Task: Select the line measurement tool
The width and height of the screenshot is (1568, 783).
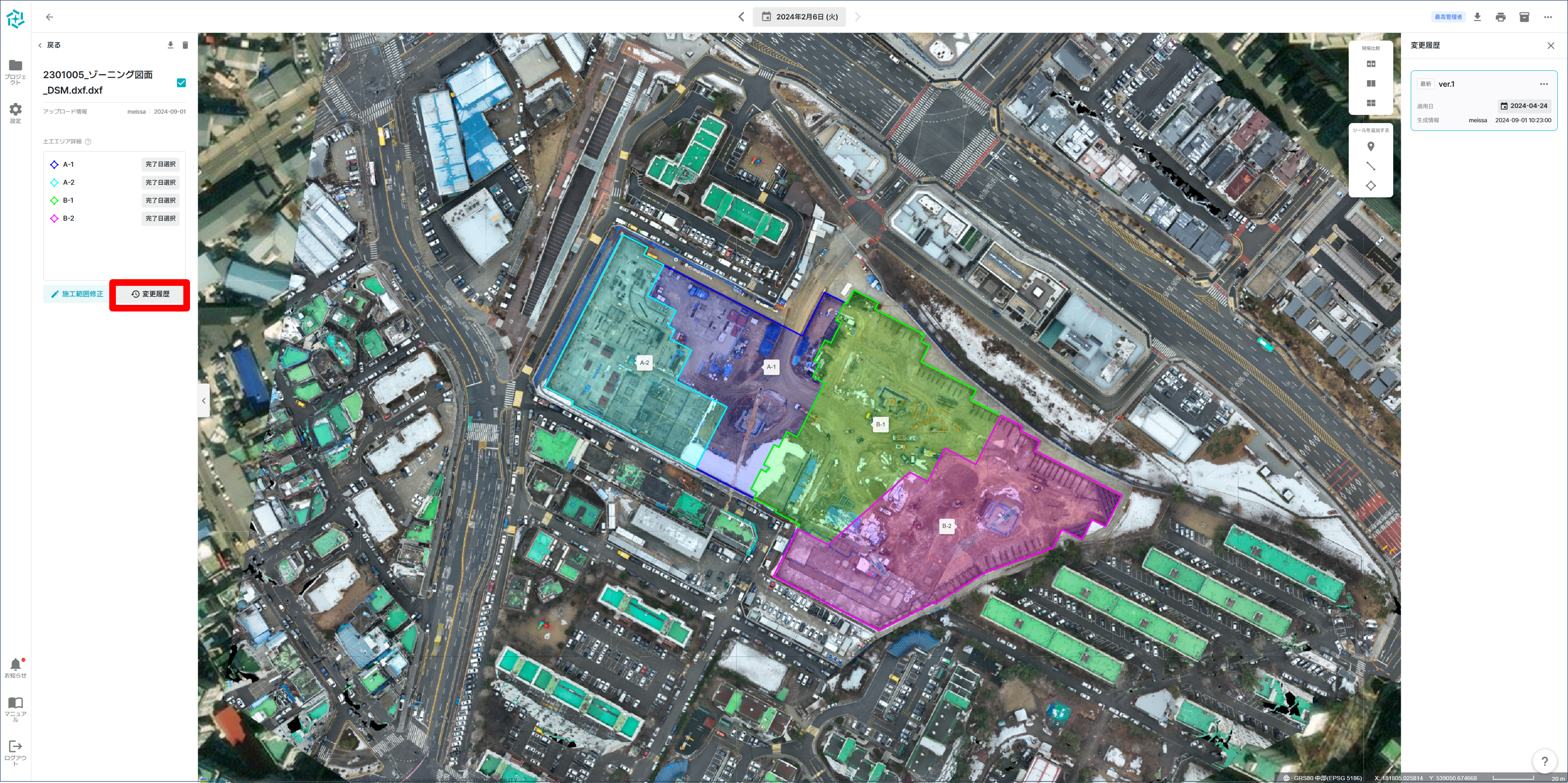Action: click(x=1370, y=166)
